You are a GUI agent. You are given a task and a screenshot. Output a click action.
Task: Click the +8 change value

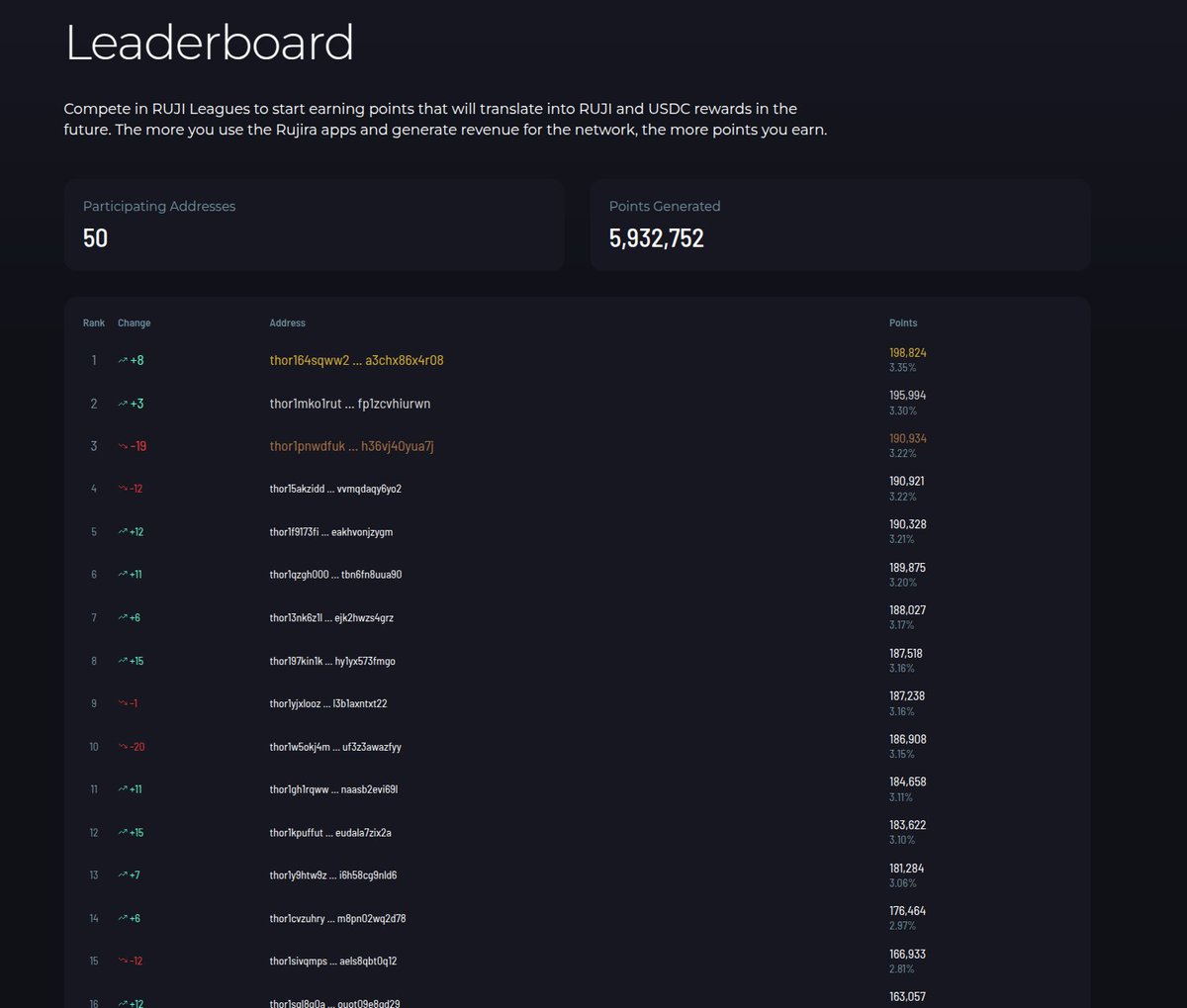point(137,361)
